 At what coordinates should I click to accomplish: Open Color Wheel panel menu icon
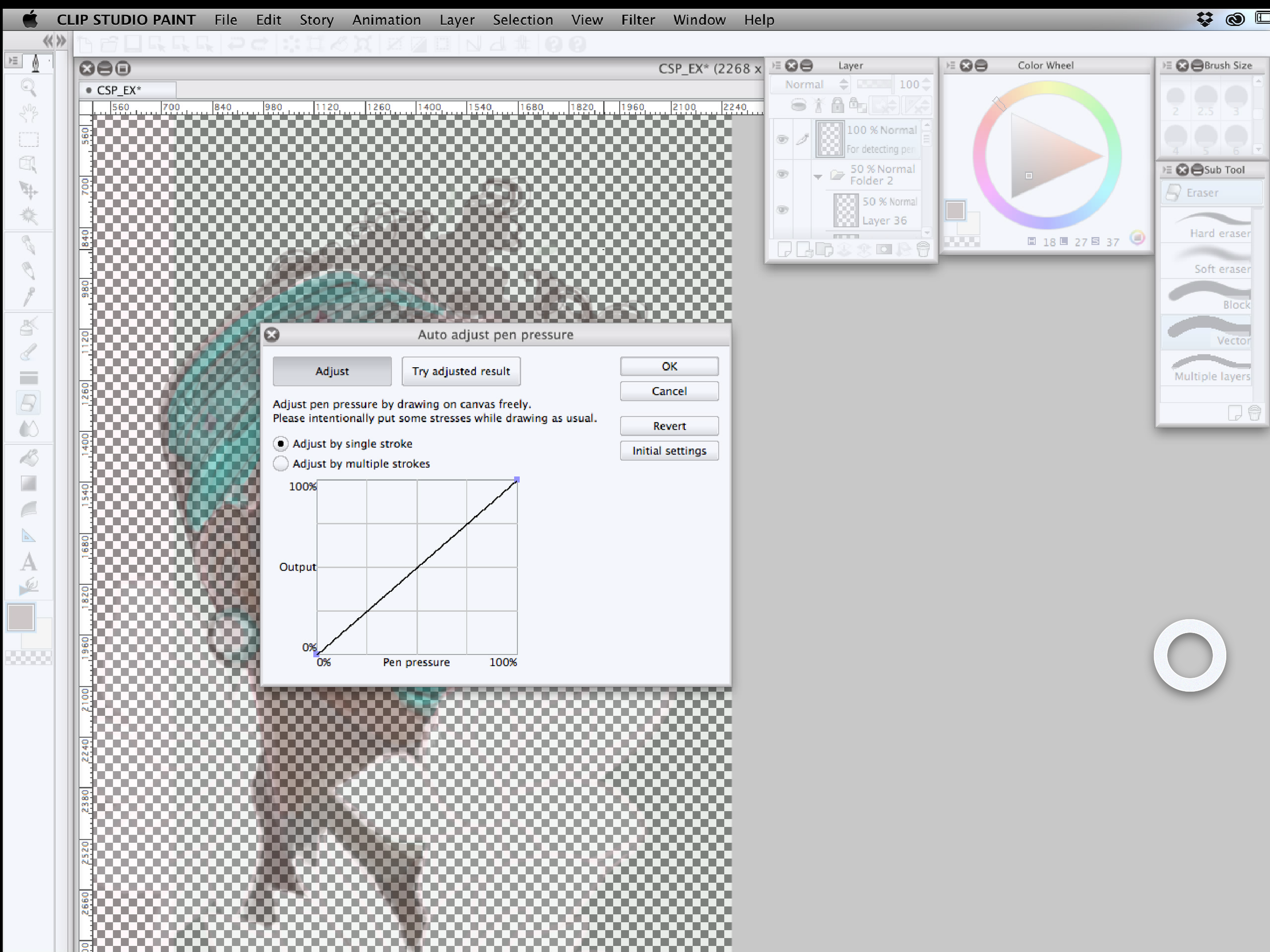pyautogui.click(x=951, y=66)
